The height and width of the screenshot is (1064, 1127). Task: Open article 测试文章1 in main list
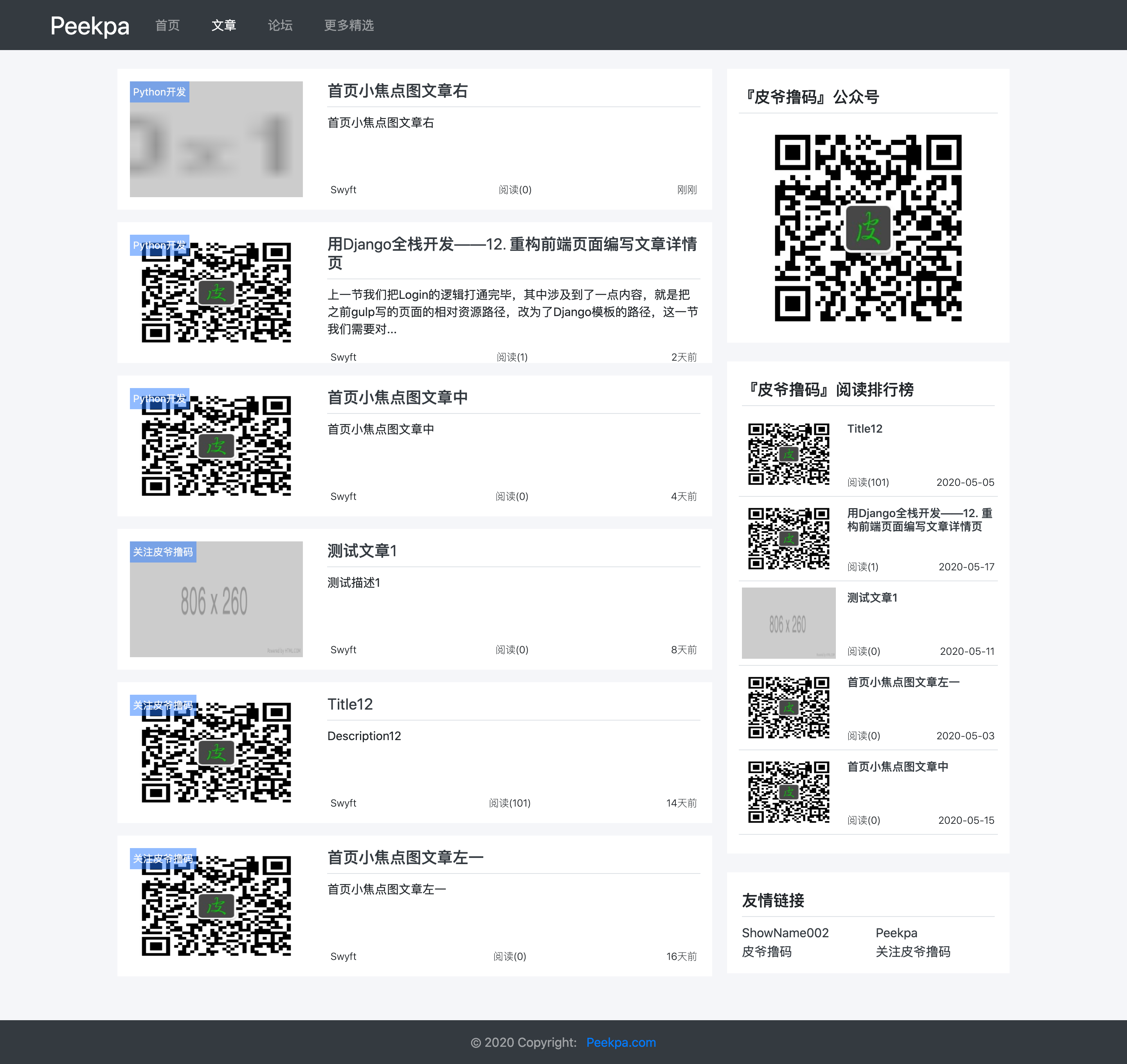pos(362,551)
